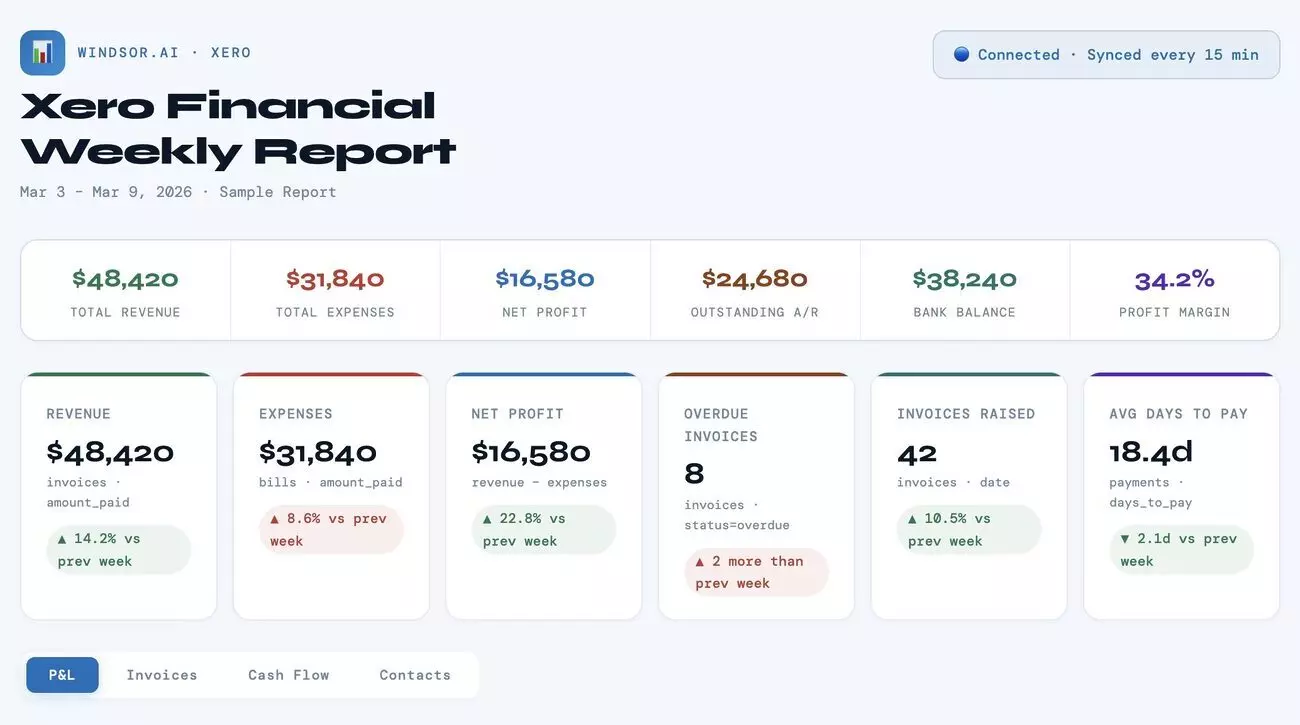This screenshot has width=1300, height=725.
Task: Click the down arrow on Avg Days to Pay
Action: click(1124, 538)
